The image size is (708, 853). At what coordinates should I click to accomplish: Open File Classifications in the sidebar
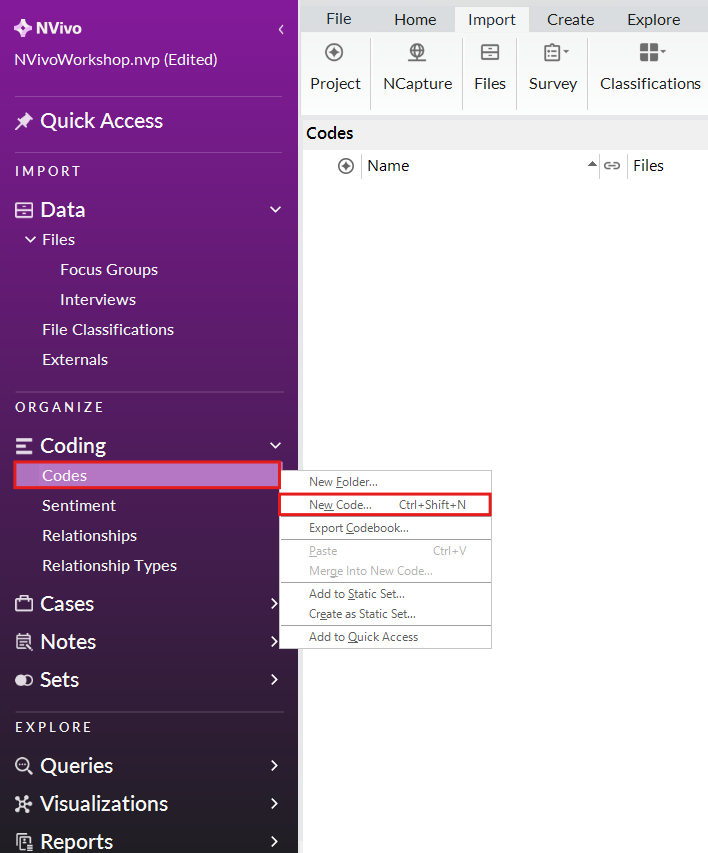[108, 330]
